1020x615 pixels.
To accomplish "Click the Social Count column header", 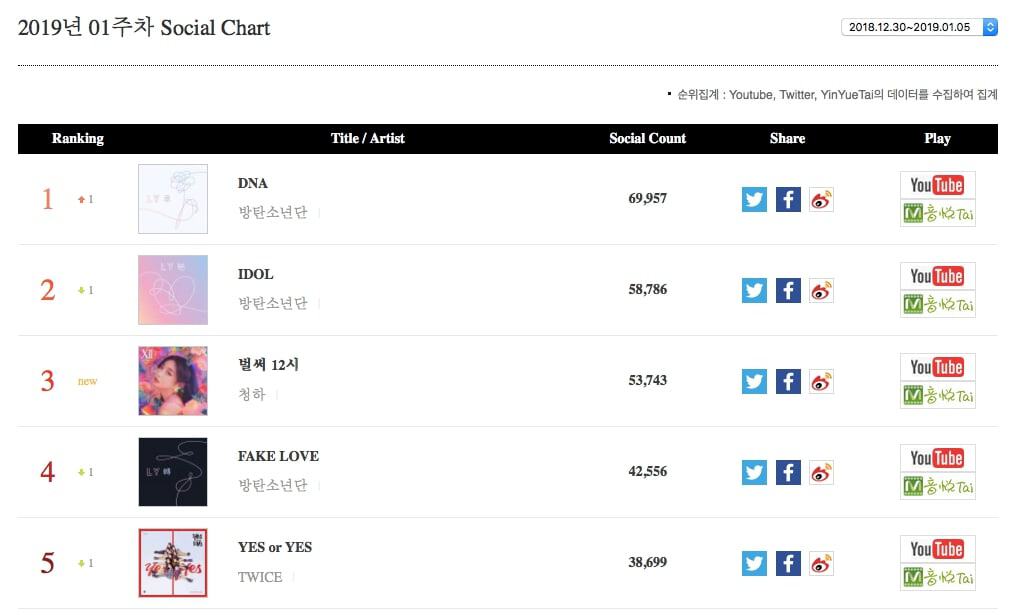I will [647, 139].
